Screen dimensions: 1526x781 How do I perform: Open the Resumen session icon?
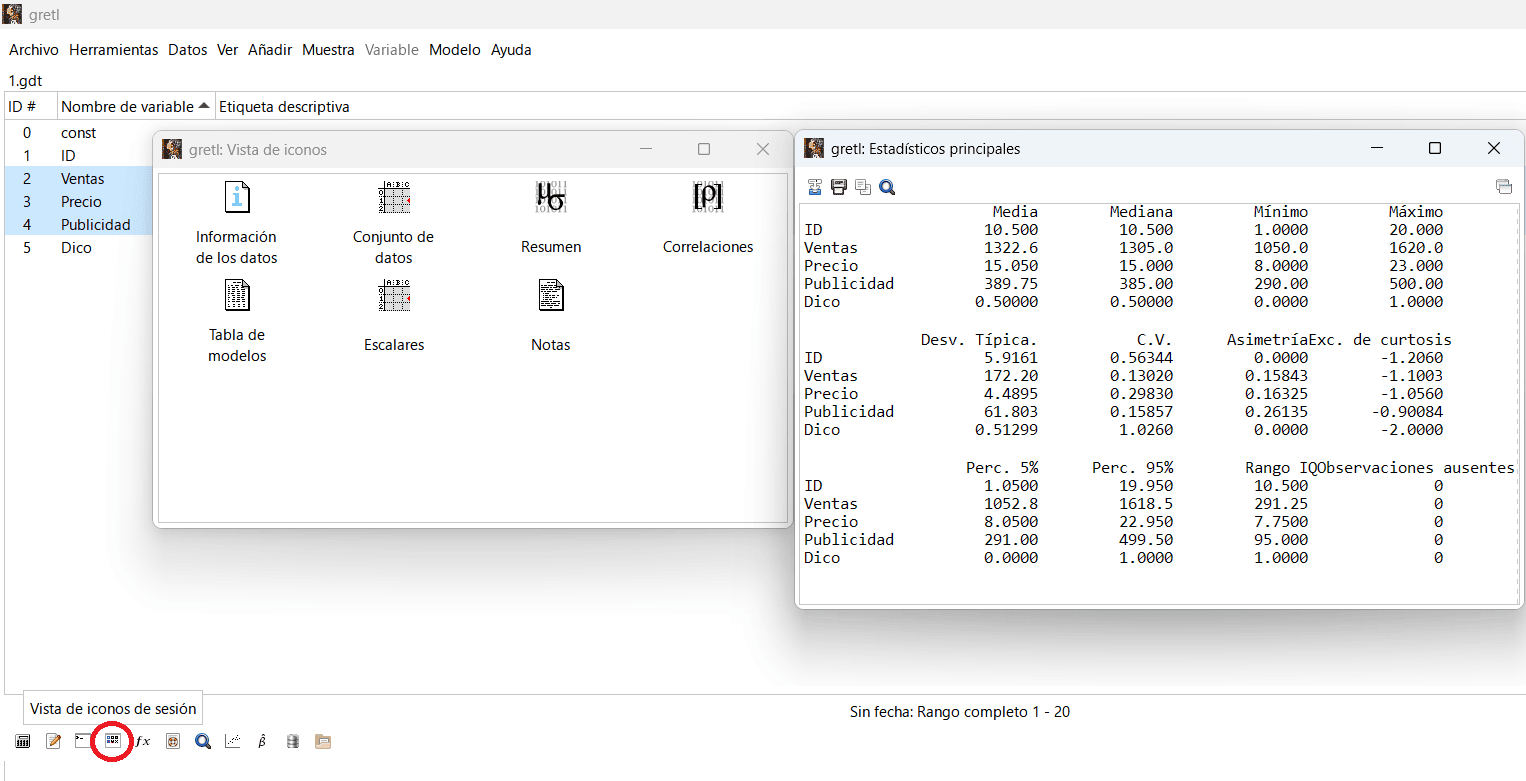click(551, 215)
